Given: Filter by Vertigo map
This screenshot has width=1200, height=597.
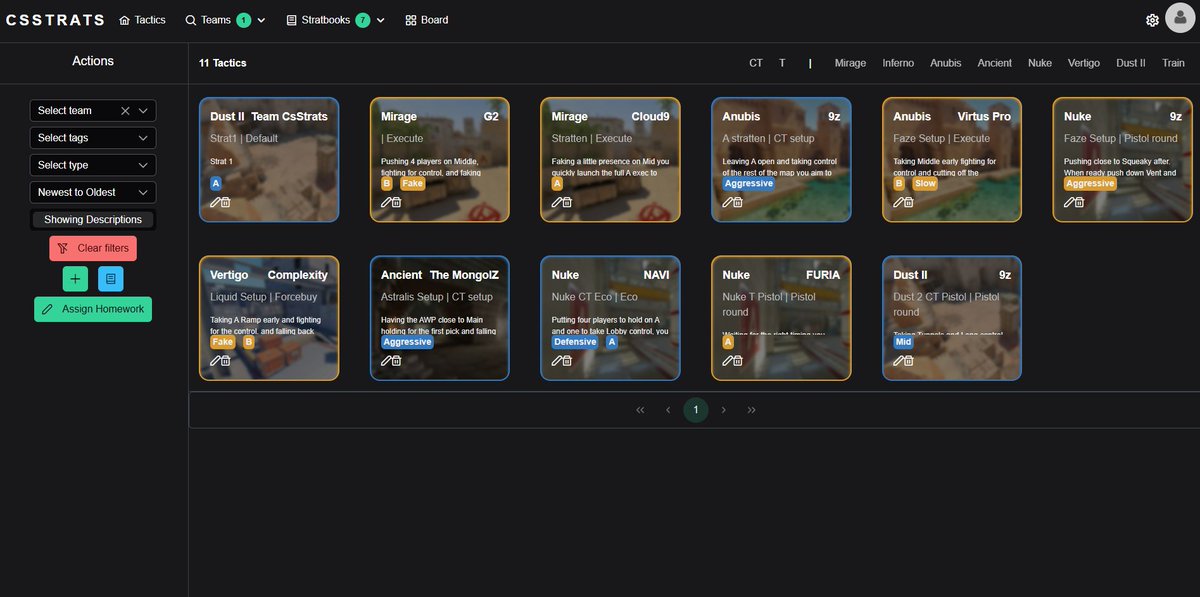Looking at the screenshot, I should (1084, 63).
